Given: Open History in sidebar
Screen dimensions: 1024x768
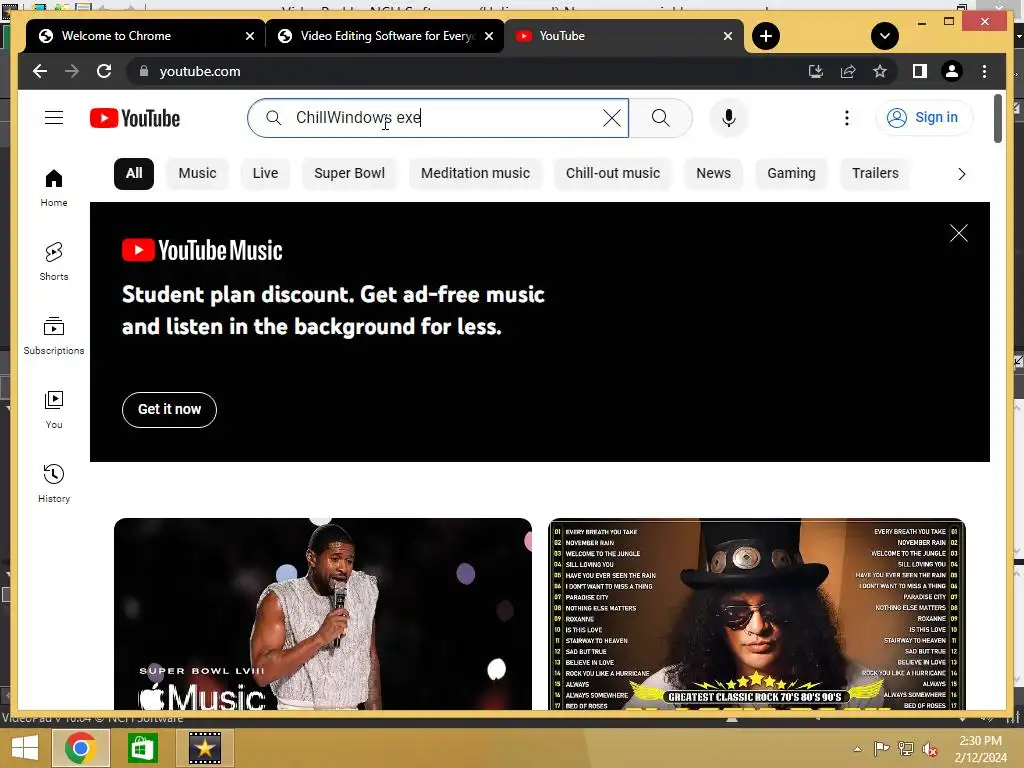Looking at the screenshot, I should coord(54,483).
